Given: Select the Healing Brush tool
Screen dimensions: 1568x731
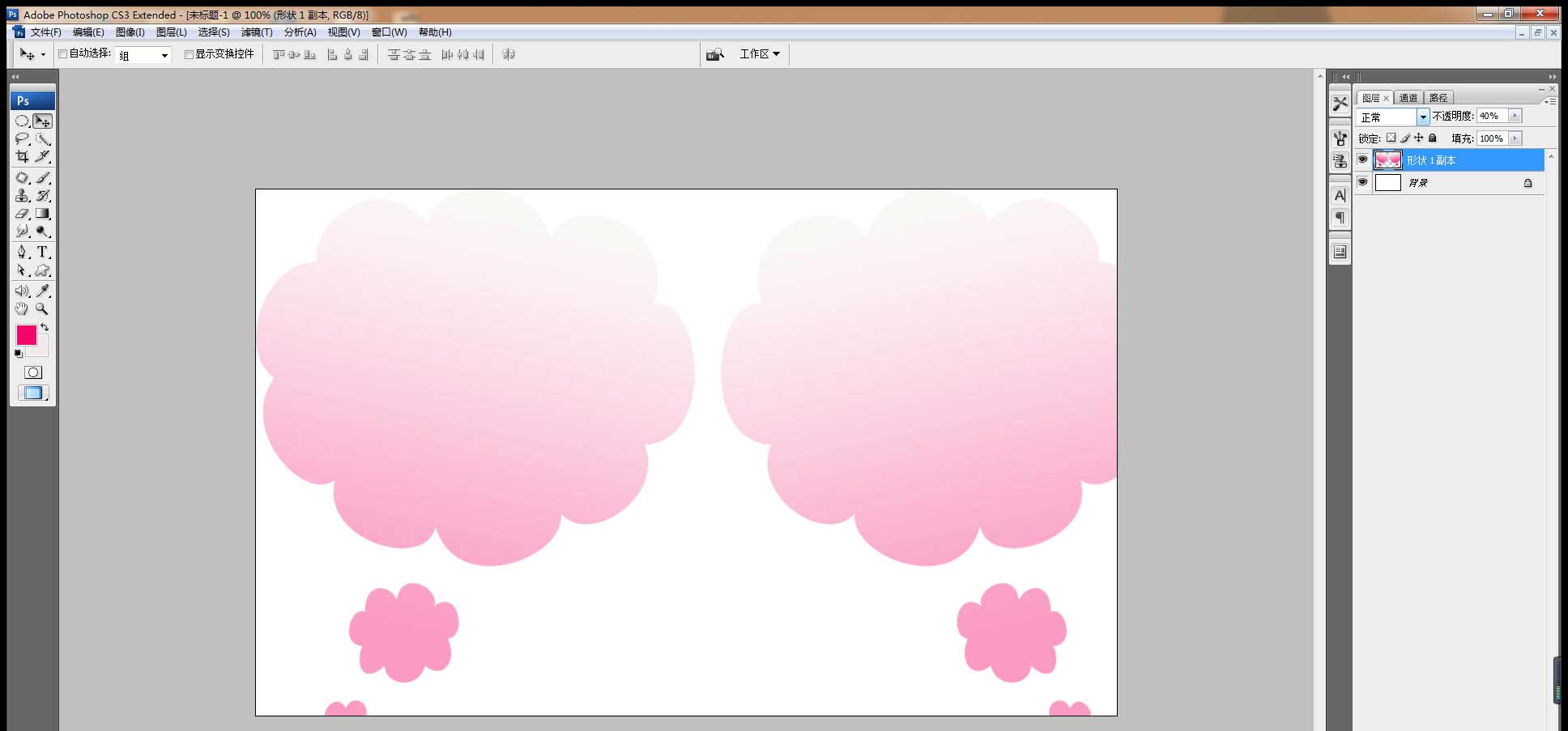Looking at the screenshot, I should (23, 177).
